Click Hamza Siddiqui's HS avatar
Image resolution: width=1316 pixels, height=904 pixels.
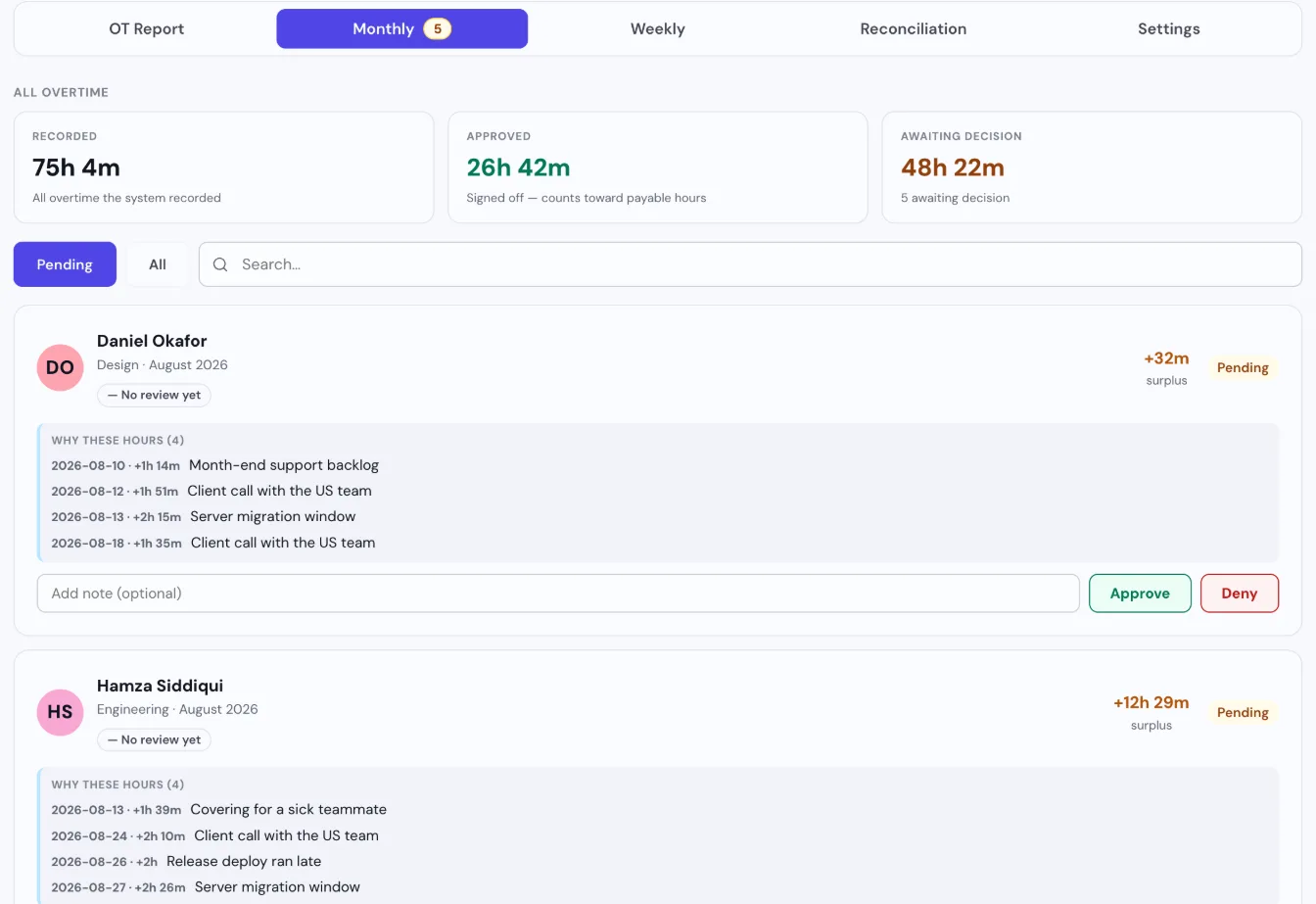tap(60, 712)
